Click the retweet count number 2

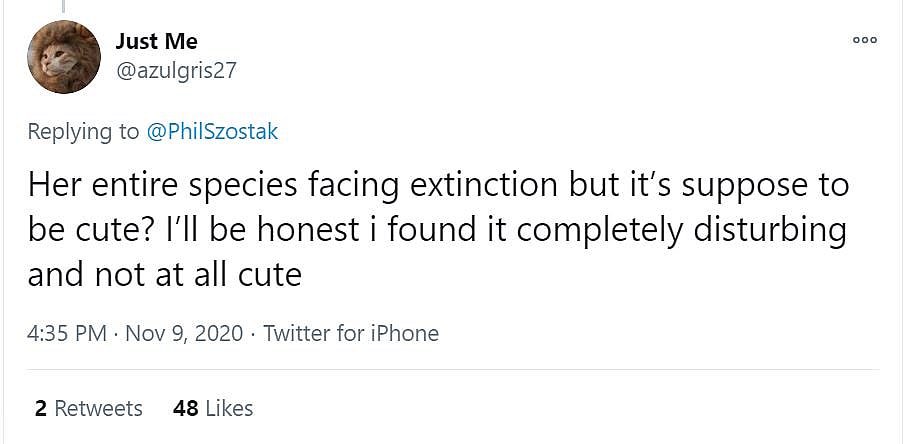coord(41,408)
